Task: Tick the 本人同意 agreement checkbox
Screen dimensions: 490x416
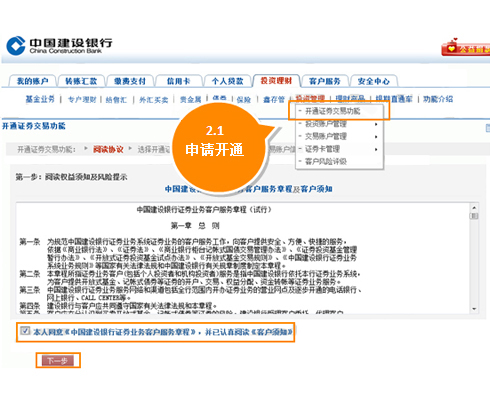Action: [24, 331]
